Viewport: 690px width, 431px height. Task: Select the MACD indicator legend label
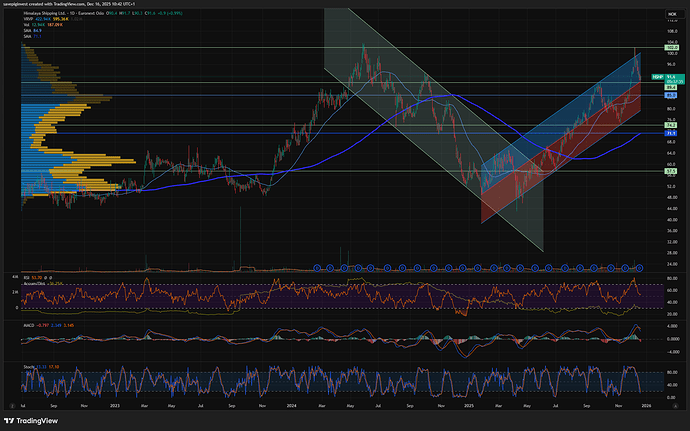tap(27, 325)
